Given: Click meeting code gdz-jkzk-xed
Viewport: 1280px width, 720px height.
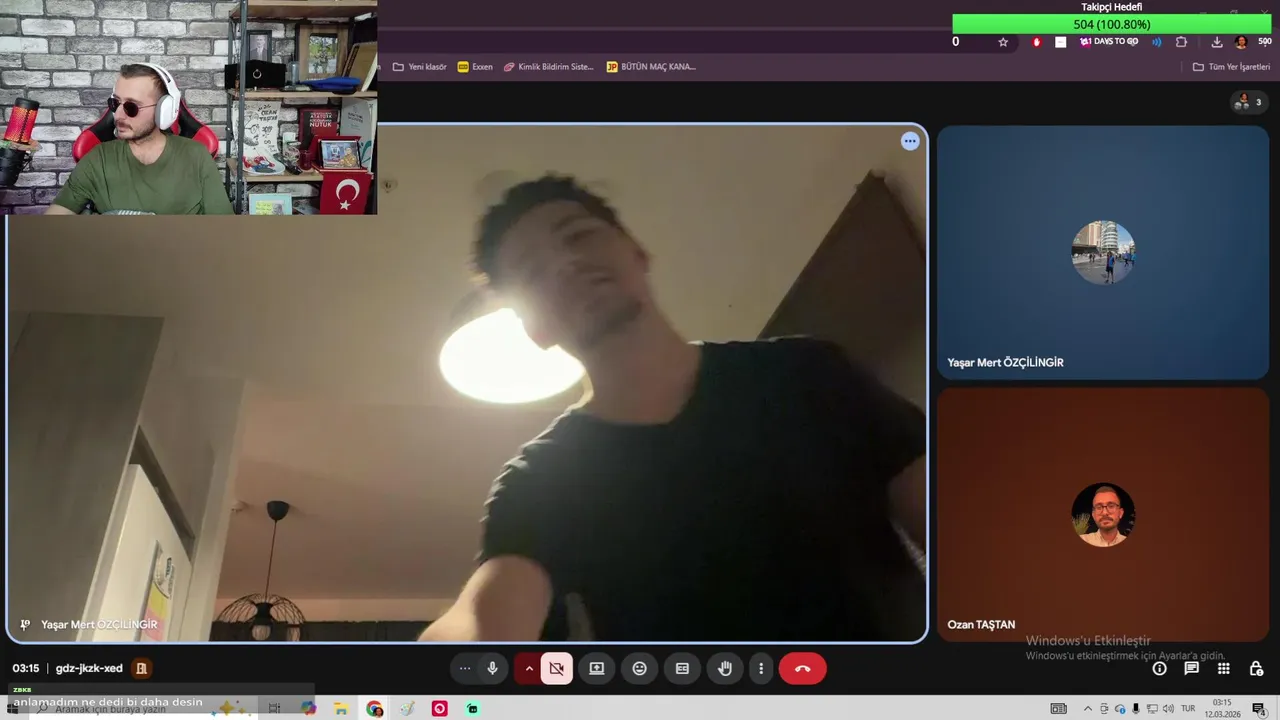Looking at the screenshot, I should click(x=89, y=668).
